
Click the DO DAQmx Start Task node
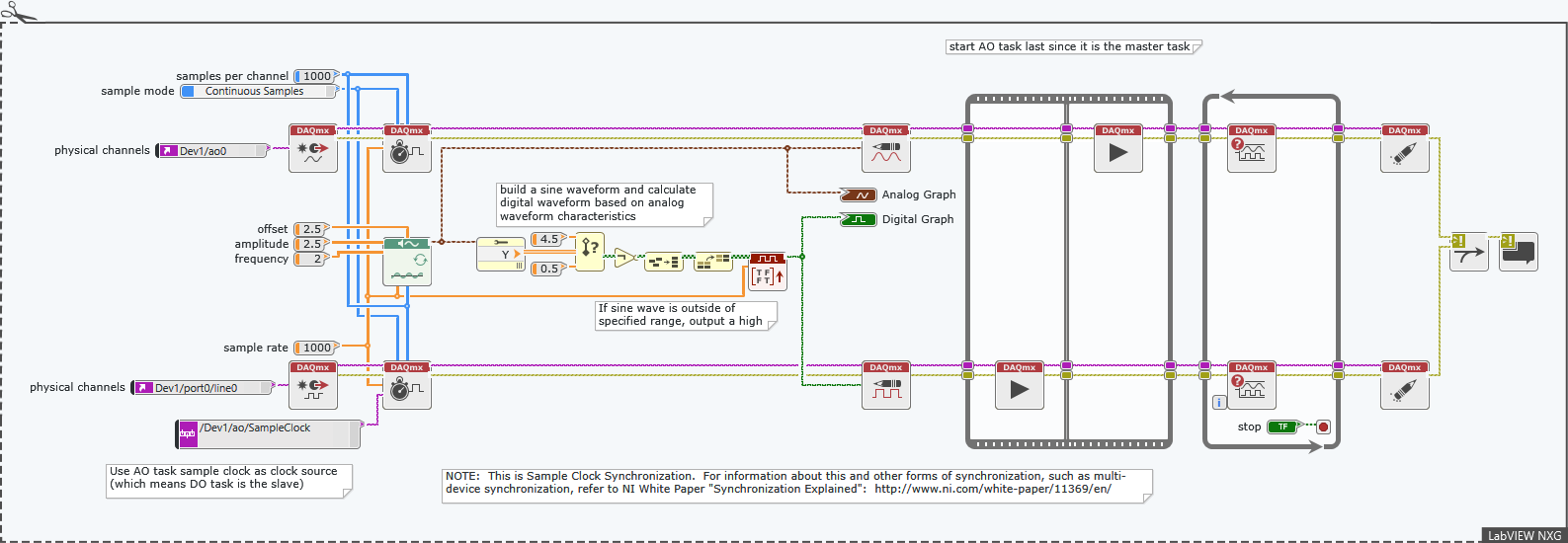tap(1020, 385)
